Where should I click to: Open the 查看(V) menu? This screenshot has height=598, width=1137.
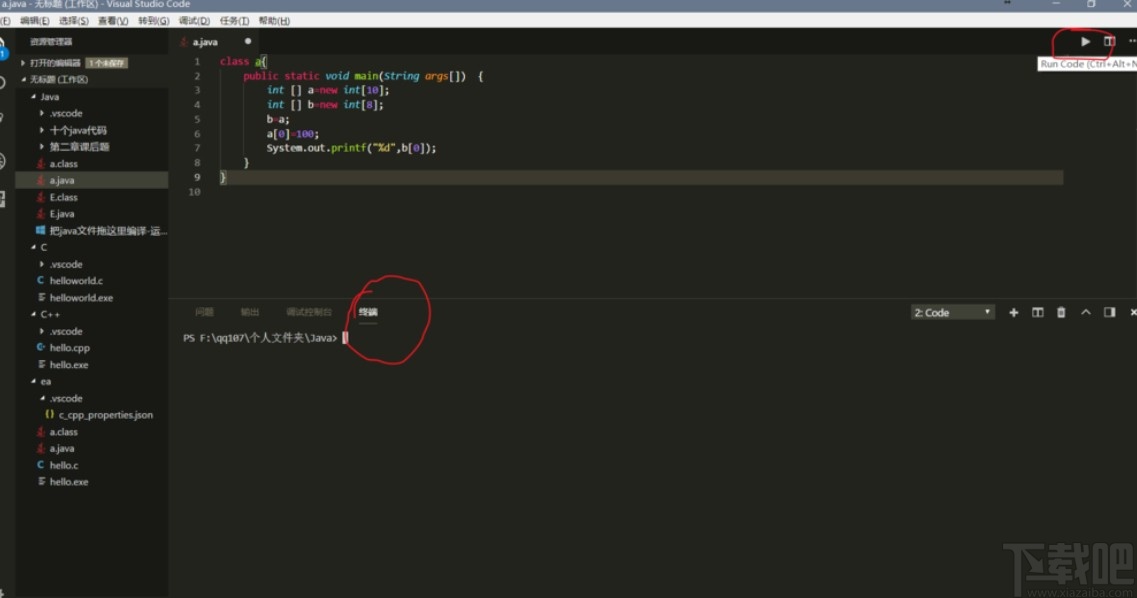112,21
